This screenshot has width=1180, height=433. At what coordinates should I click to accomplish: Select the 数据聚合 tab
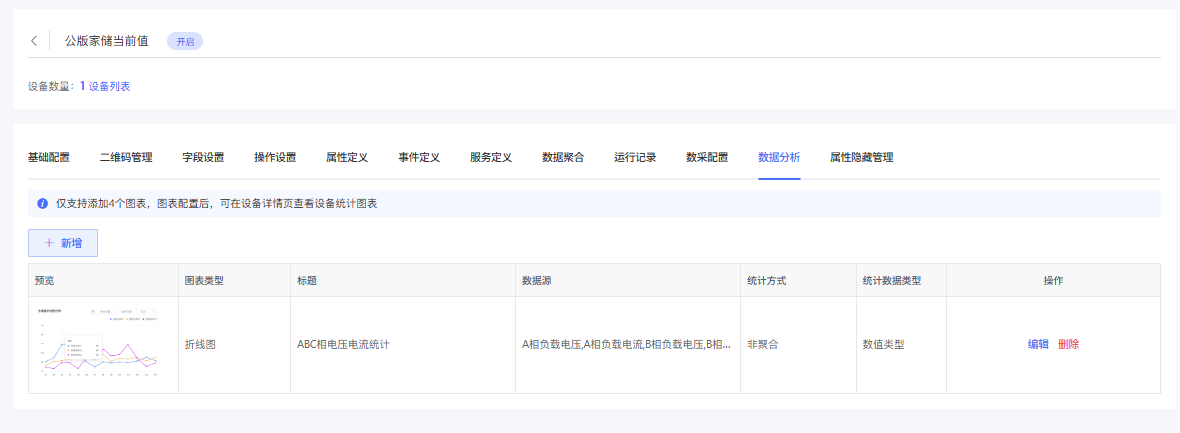pos(563,158)
